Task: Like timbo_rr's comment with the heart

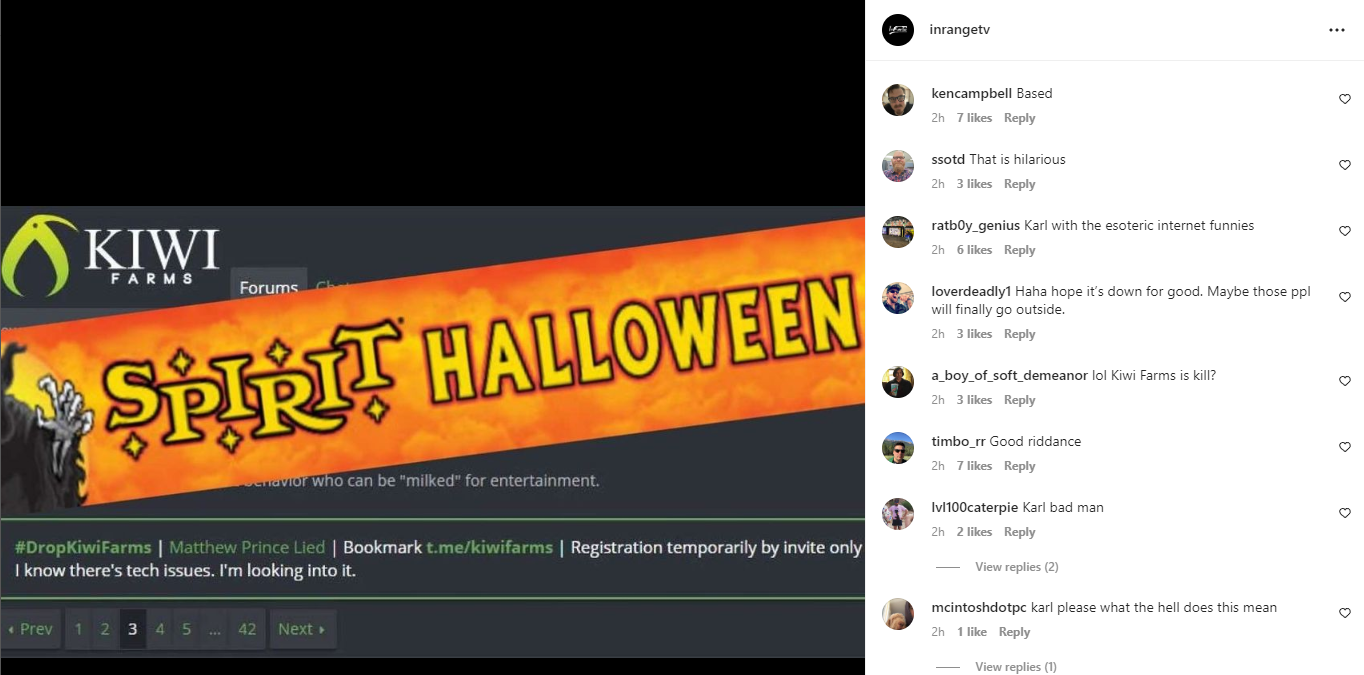Action: click(1345, 447)
